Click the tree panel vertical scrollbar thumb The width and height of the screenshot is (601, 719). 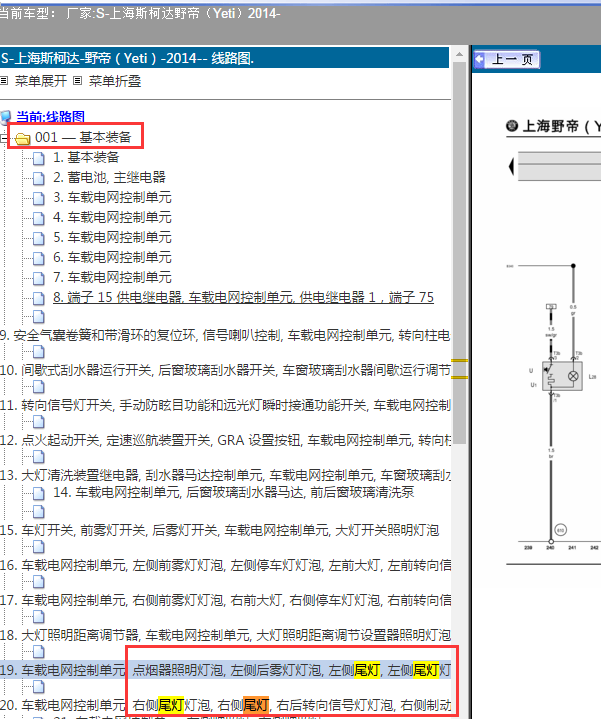(459, 252)
